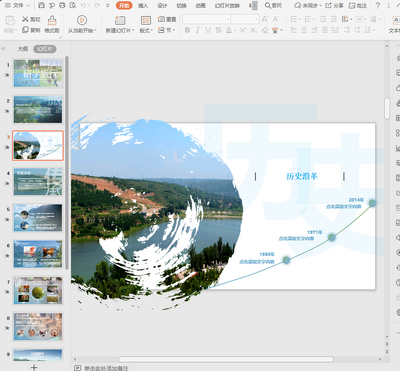The image size is (400, 371).
Task: Toggle Bold formatting
Action: pos(187,30)
